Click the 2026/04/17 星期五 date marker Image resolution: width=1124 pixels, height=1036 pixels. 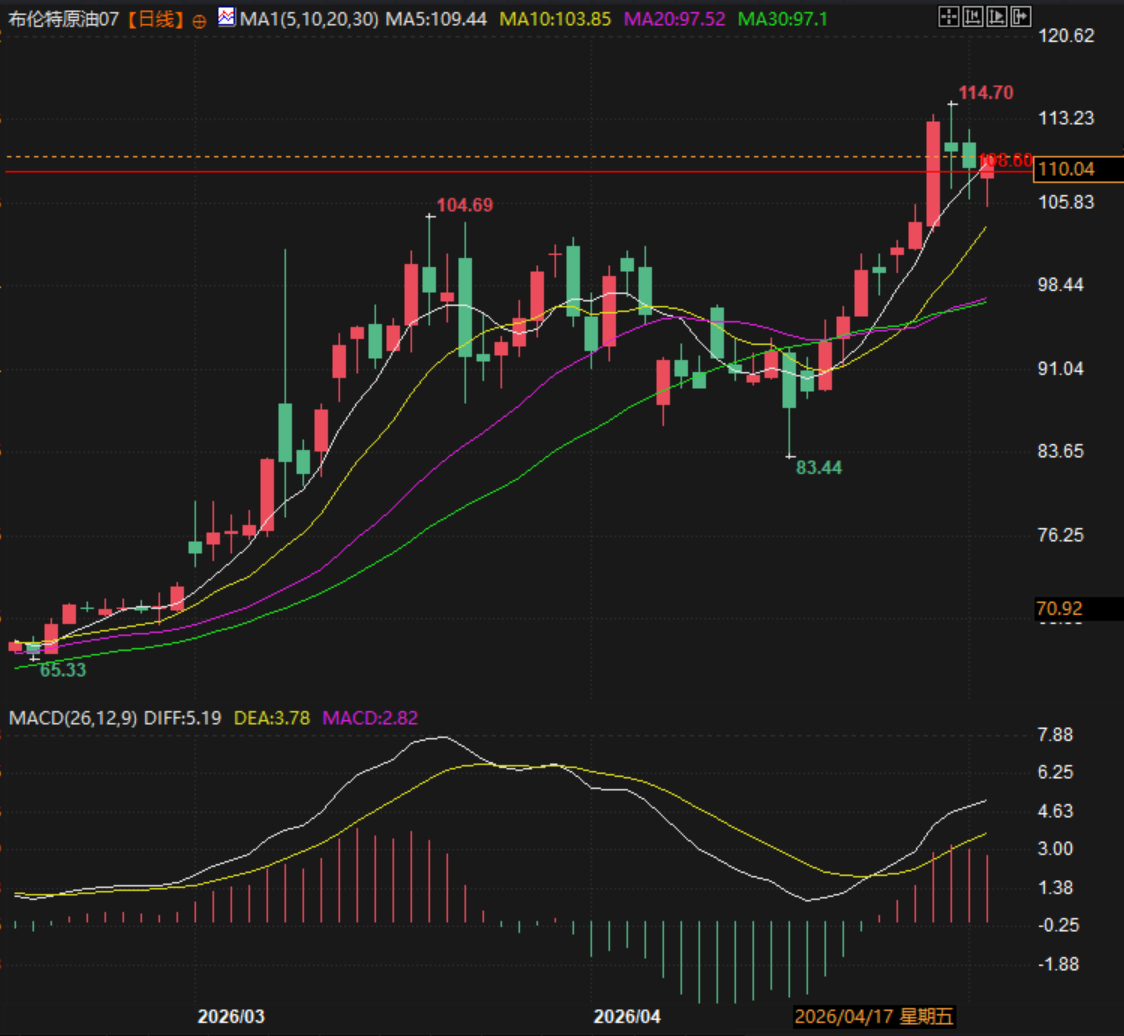tap(874, 1017)
